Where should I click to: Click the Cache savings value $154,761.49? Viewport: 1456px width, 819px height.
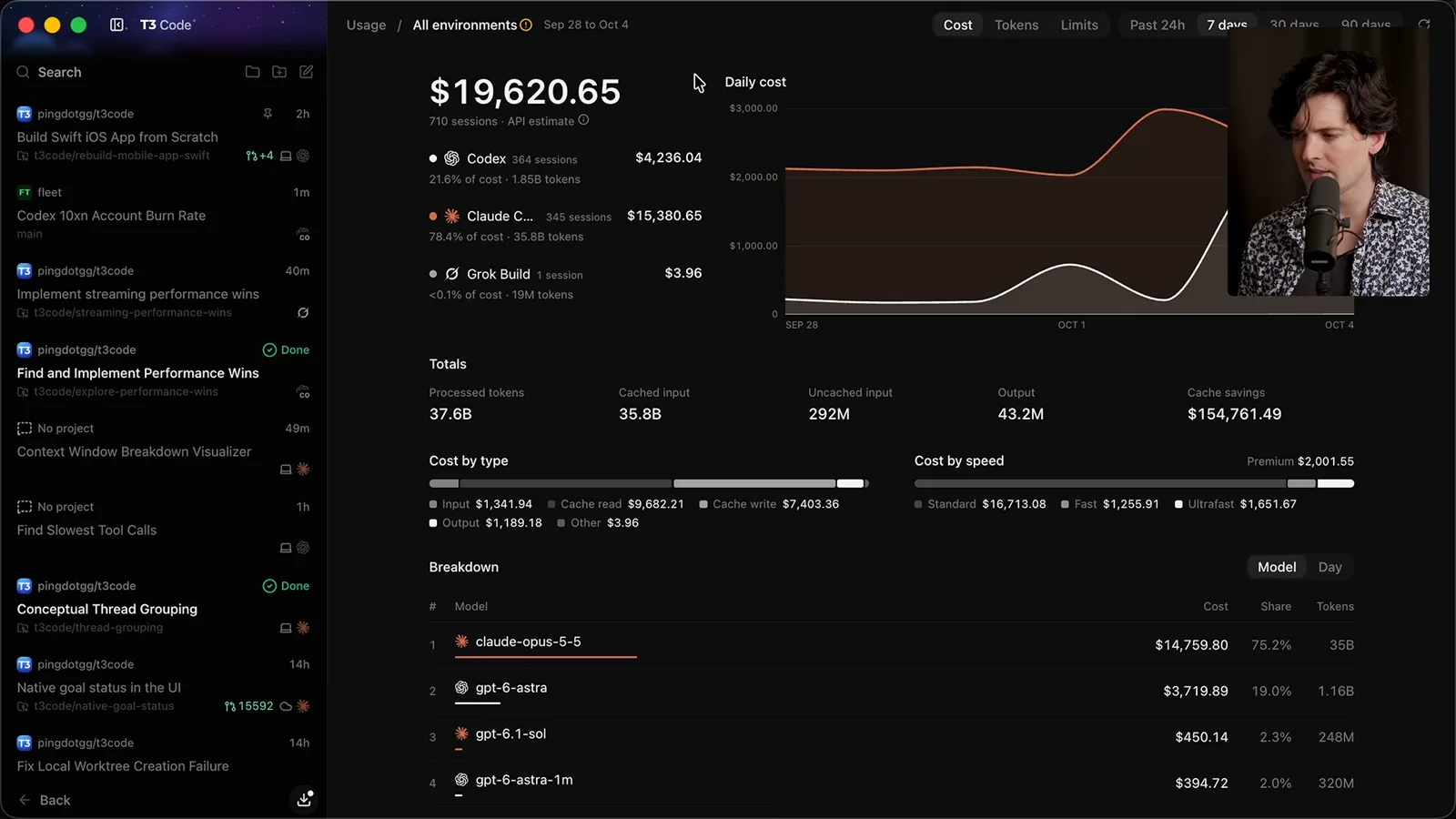1234,414
